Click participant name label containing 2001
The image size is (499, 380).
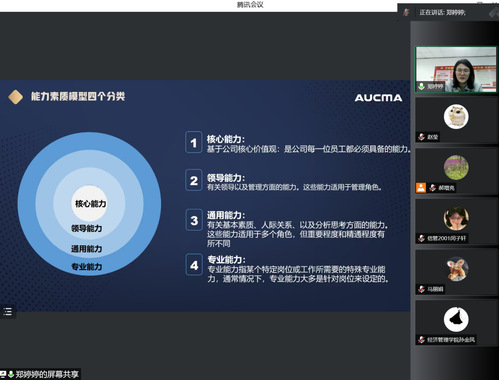coord(446,238)
